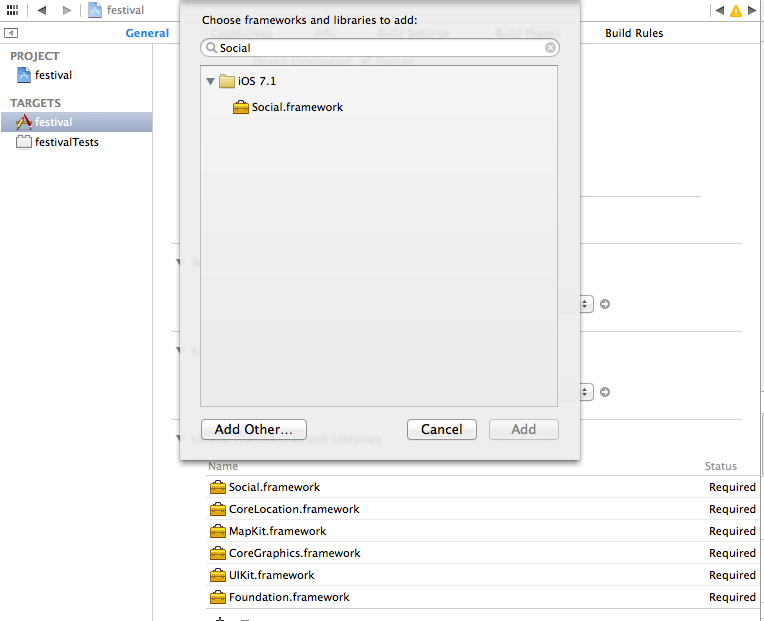The image size is (764, 621).
Task: Collapse the iOS 7.1 folder
Action: (210, 81)
